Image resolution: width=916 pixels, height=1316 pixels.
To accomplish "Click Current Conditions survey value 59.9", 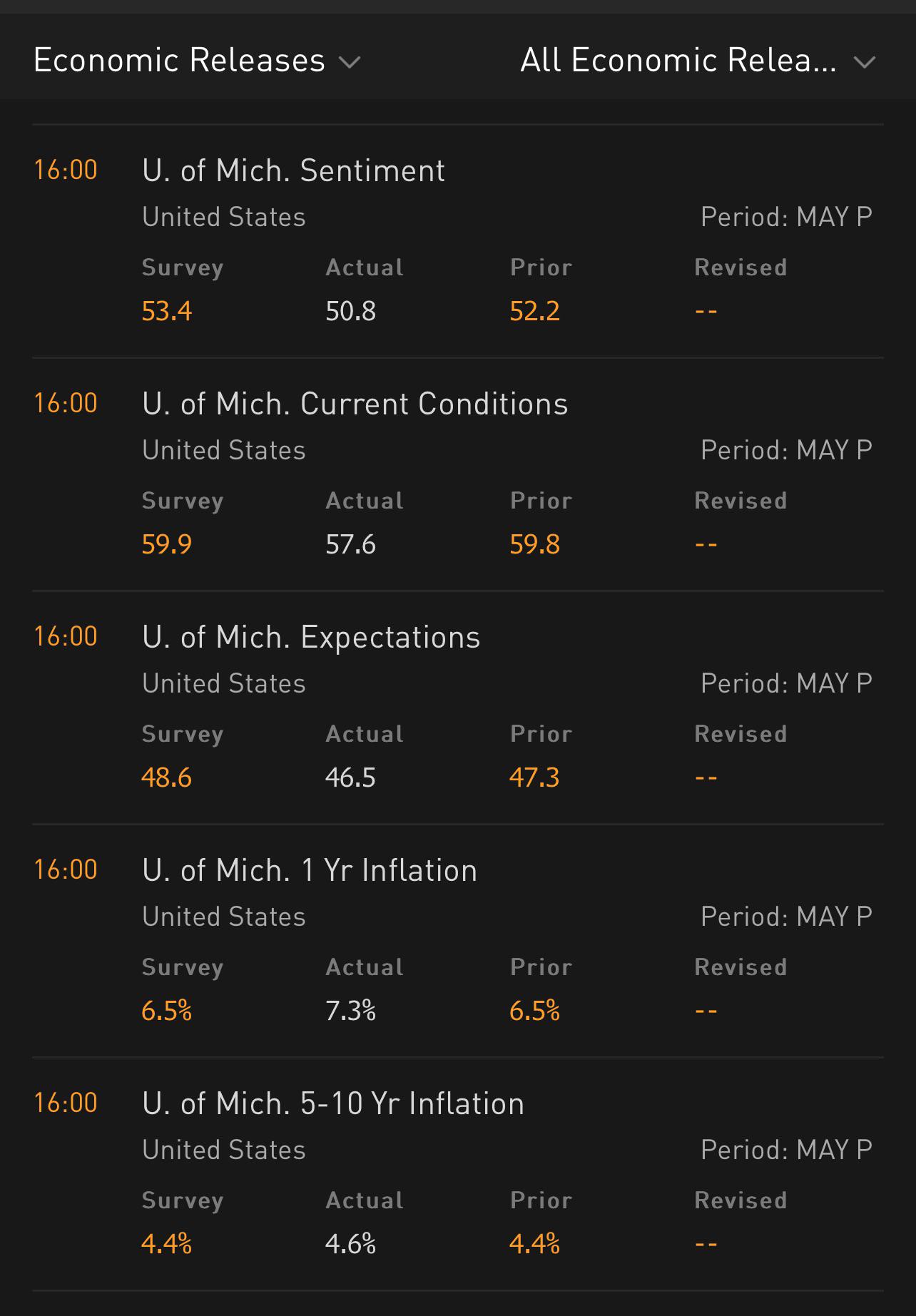I will (167, 544).
